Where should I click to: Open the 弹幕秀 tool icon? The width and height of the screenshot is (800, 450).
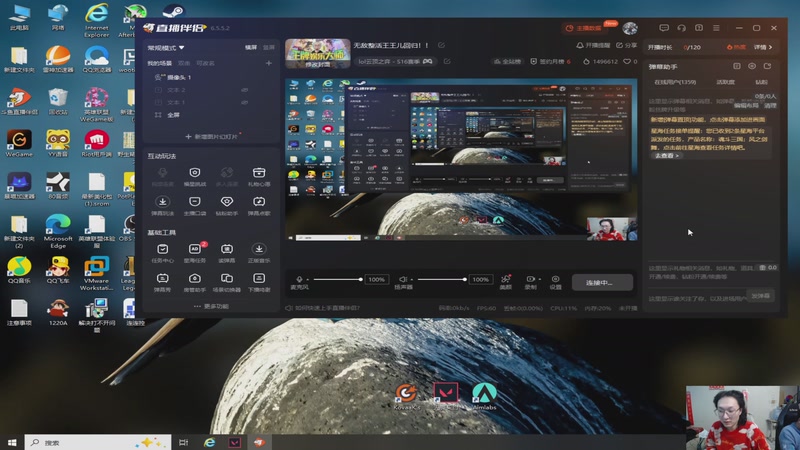(162, 282)
